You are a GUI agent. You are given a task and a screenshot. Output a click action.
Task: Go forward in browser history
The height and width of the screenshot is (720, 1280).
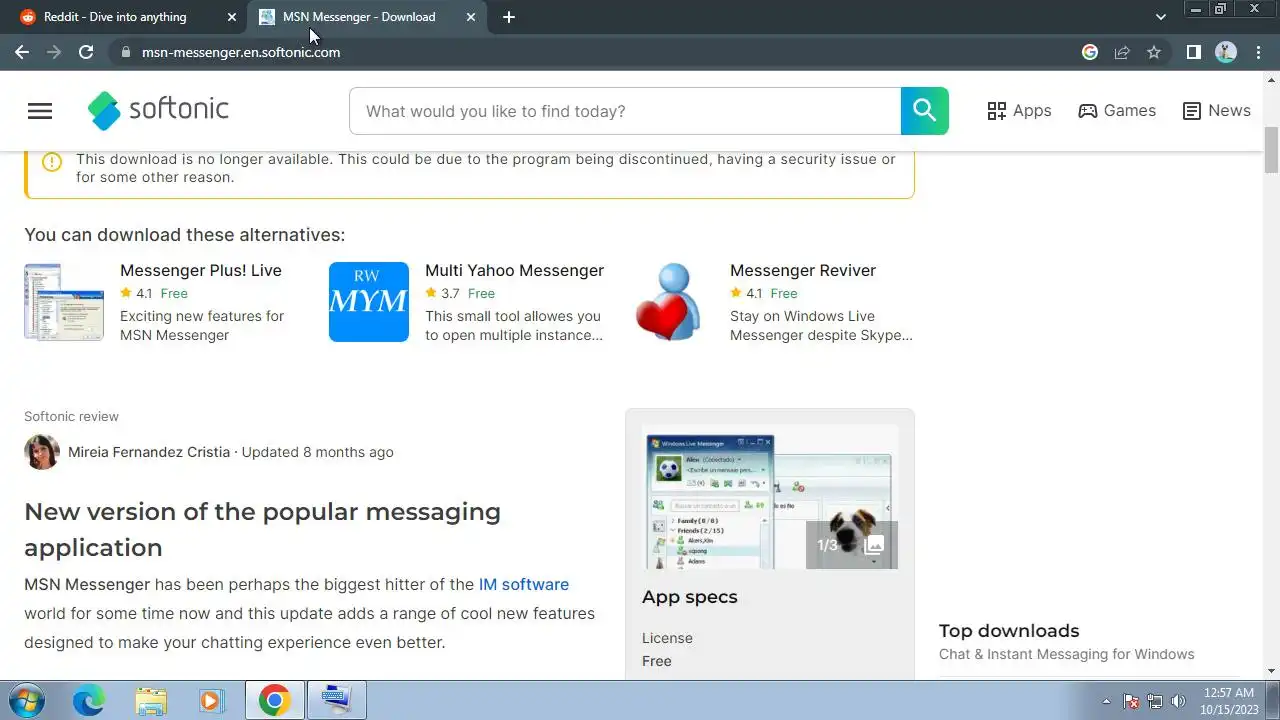[54, 52]
